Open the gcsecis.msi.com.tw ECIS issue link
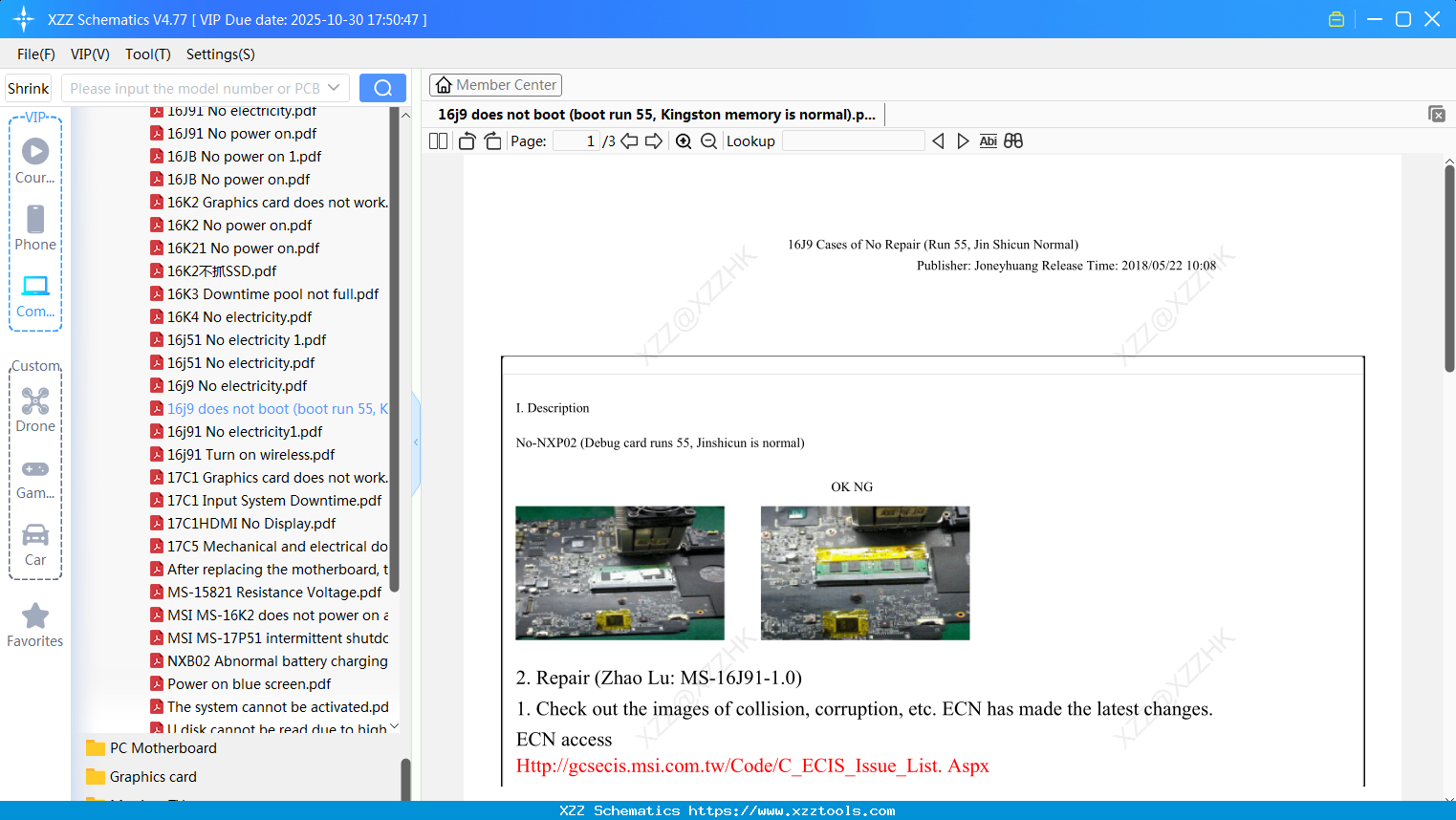1456x820 pixels. (752, 766)
